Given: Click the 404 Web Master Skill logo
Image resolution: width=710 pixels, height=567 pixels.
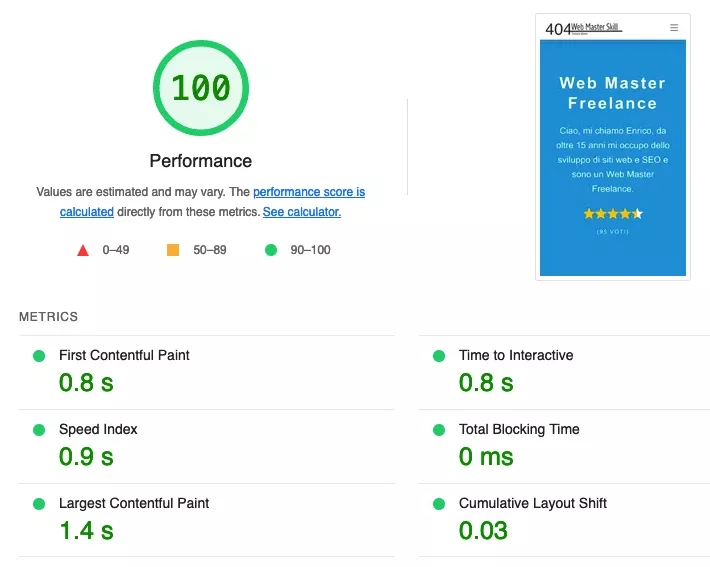Looking at the screenshot, I should pos(582,28).
